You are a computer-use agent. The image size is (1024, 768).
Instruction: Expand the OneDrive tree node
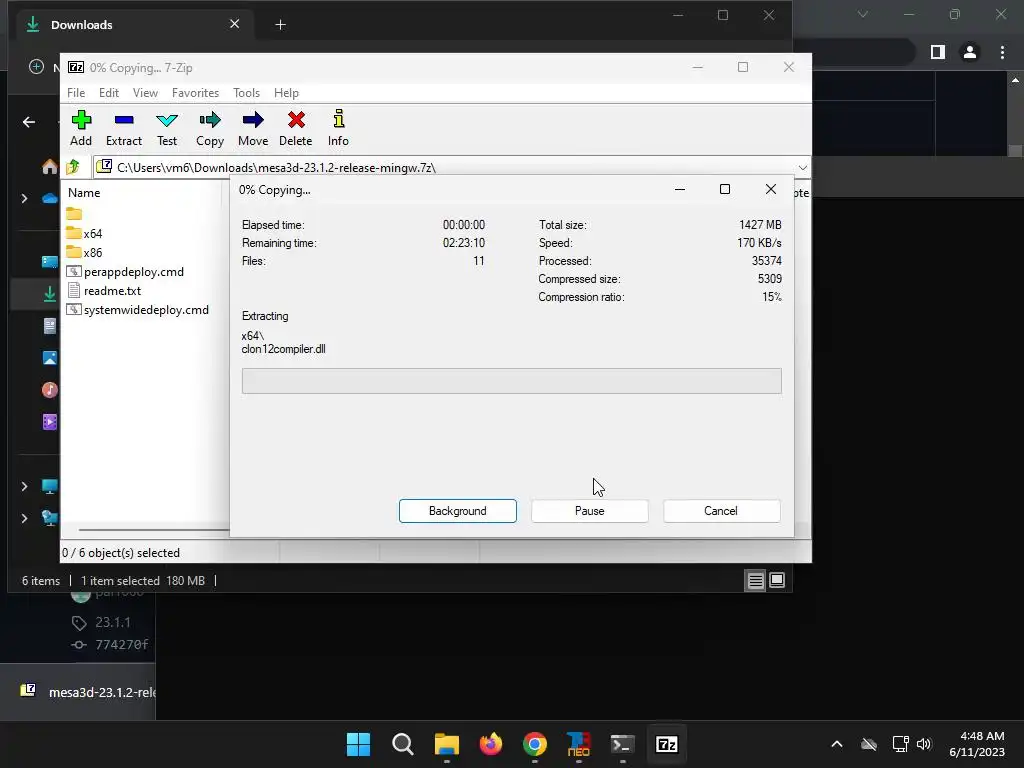(24, 198)
